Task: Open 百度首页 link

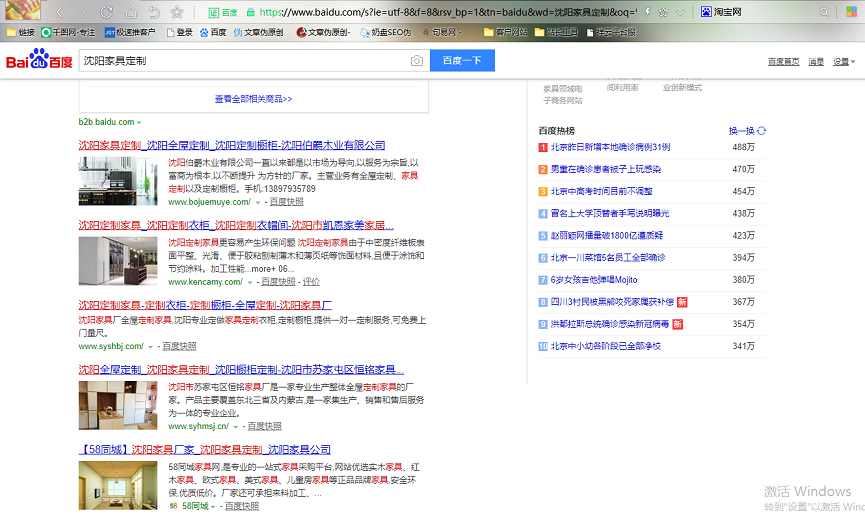Action: (x=783, y=61)
